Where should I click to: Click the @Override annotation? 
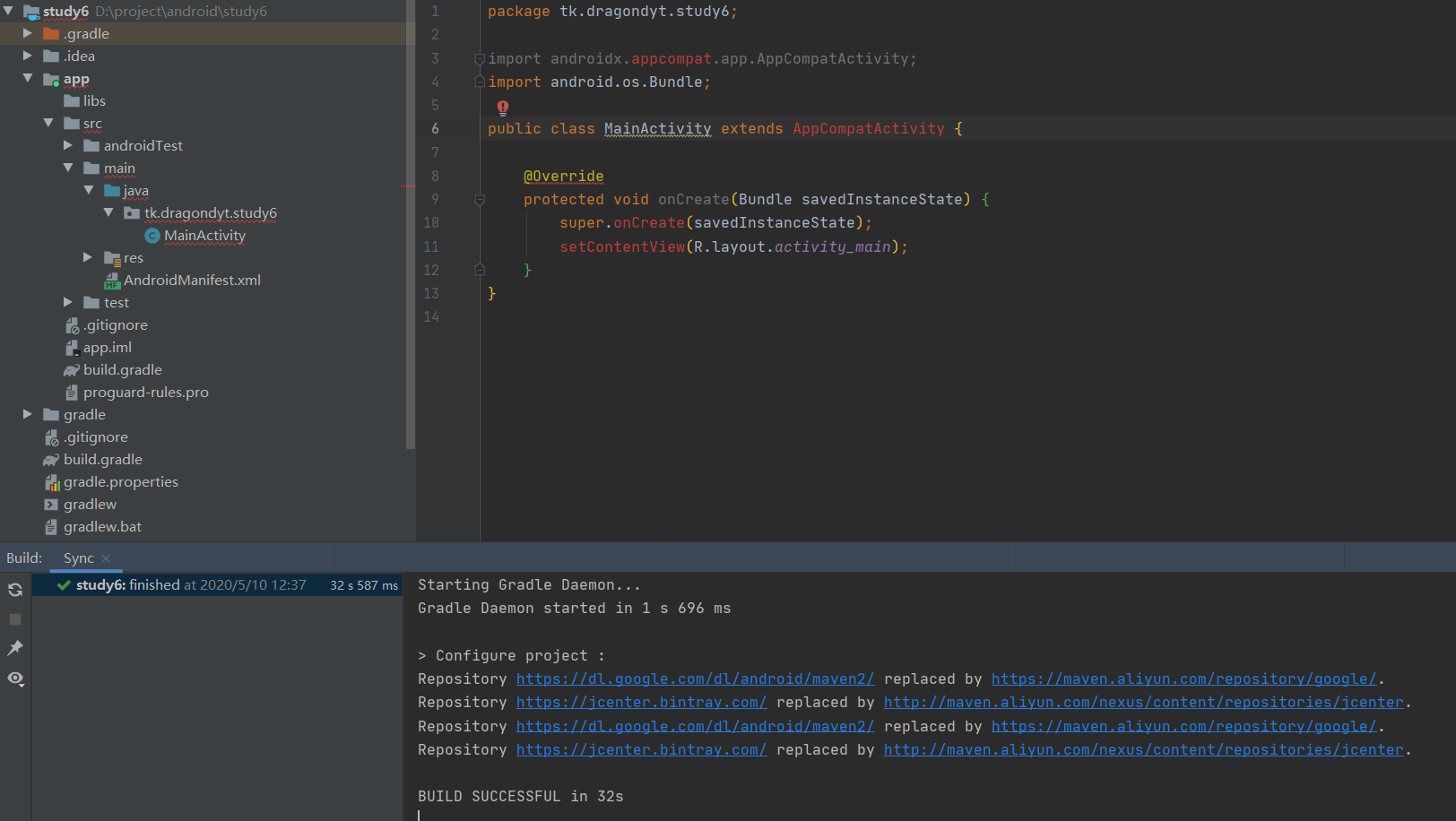[x=563, y=177]
